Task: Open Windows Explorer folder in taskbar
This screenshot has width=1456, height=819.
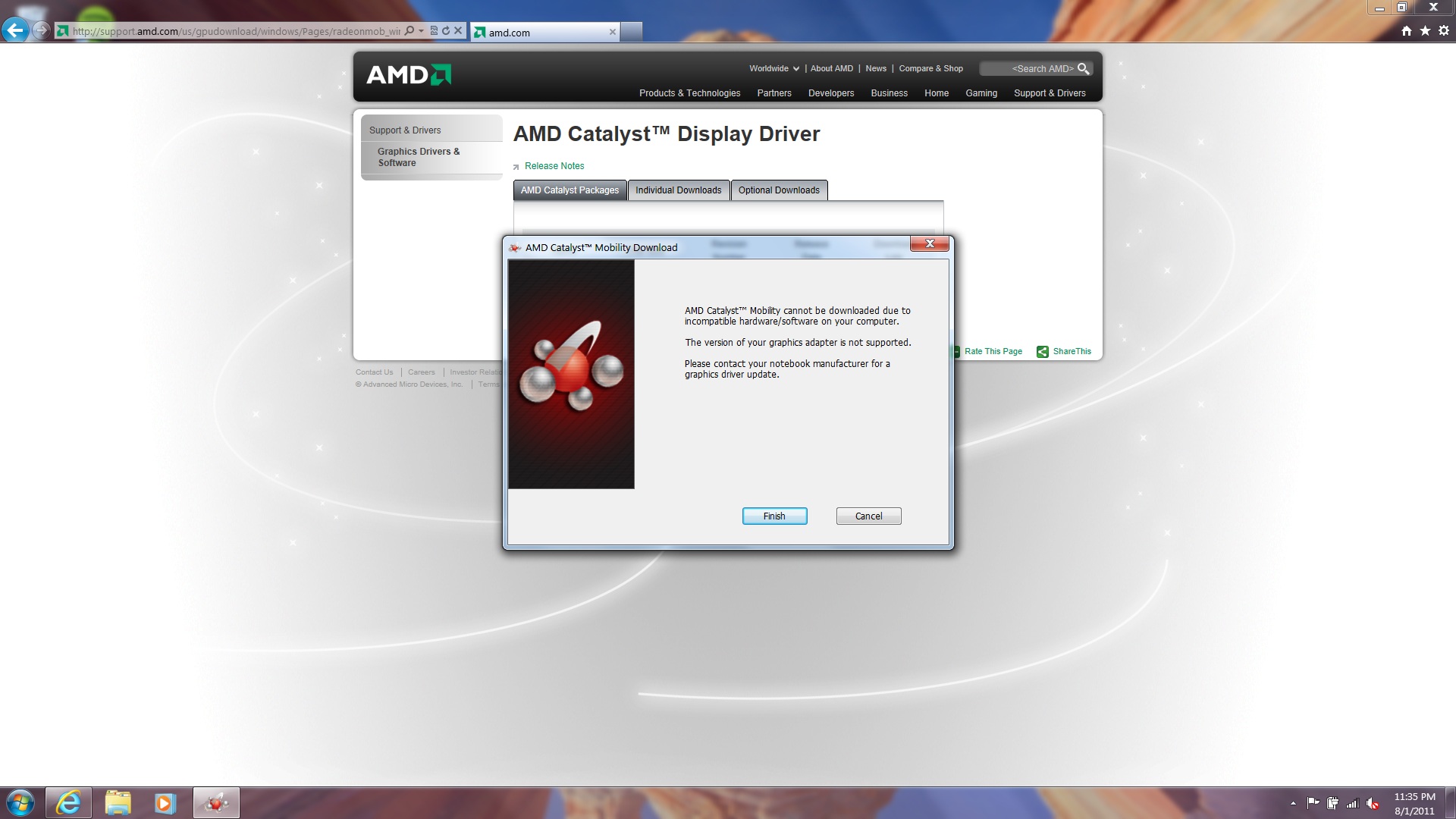Action: pos(118,802)
